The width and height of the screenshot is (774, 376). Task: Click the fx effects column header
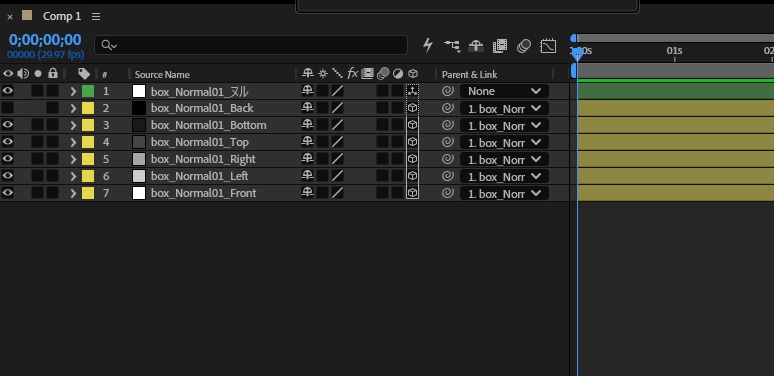click(352, 74)
